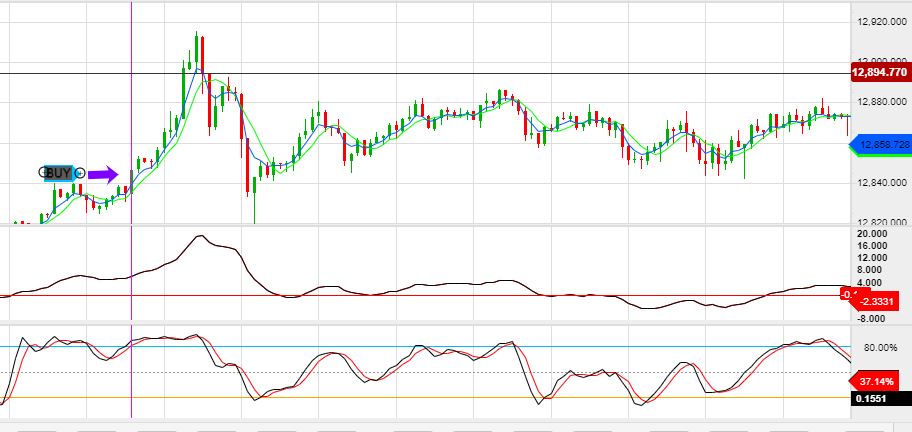Viewport: 912px width, 432px height.
Task: Select the BUY text annotation
Action: pos(59,173)
